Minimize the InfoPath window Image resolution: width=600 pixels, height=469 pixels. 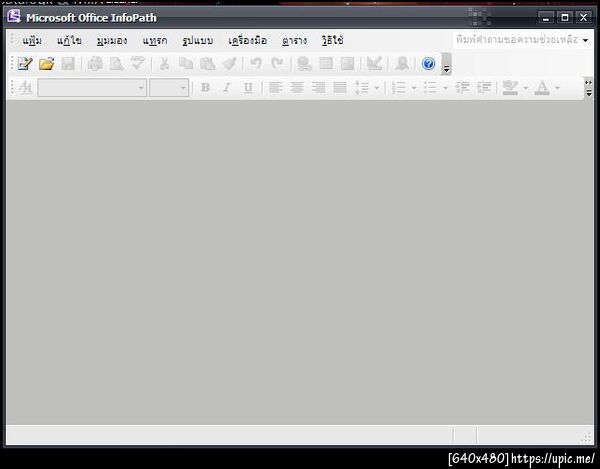click(546, 17)
